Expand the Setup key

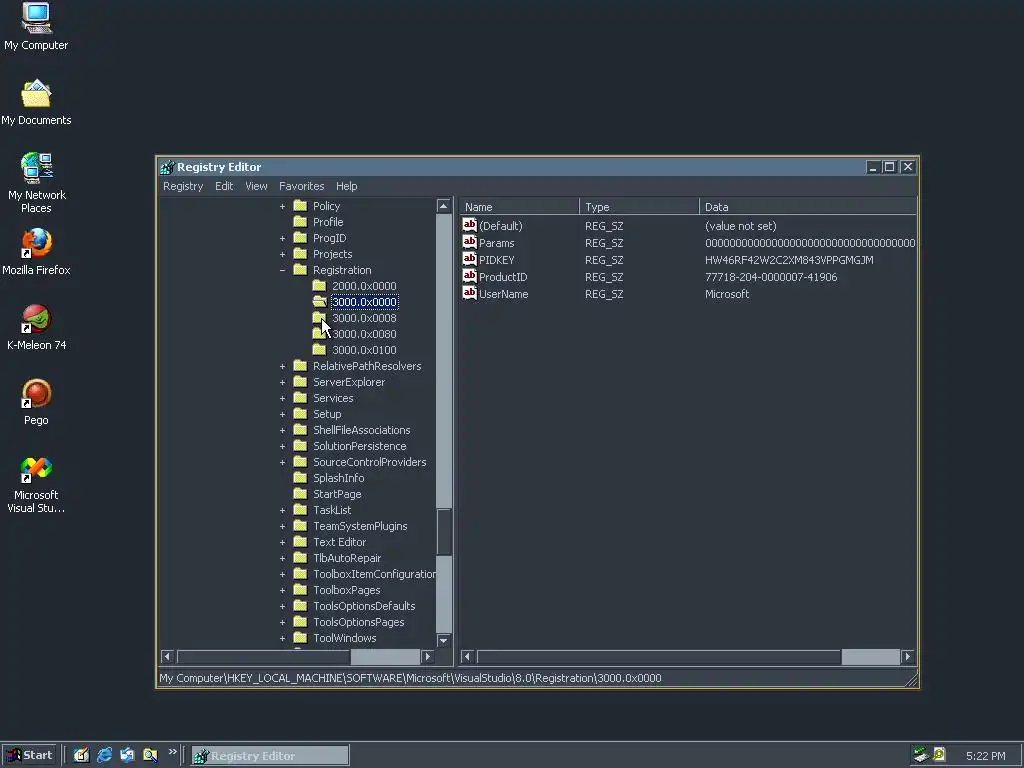coord(283,415)
